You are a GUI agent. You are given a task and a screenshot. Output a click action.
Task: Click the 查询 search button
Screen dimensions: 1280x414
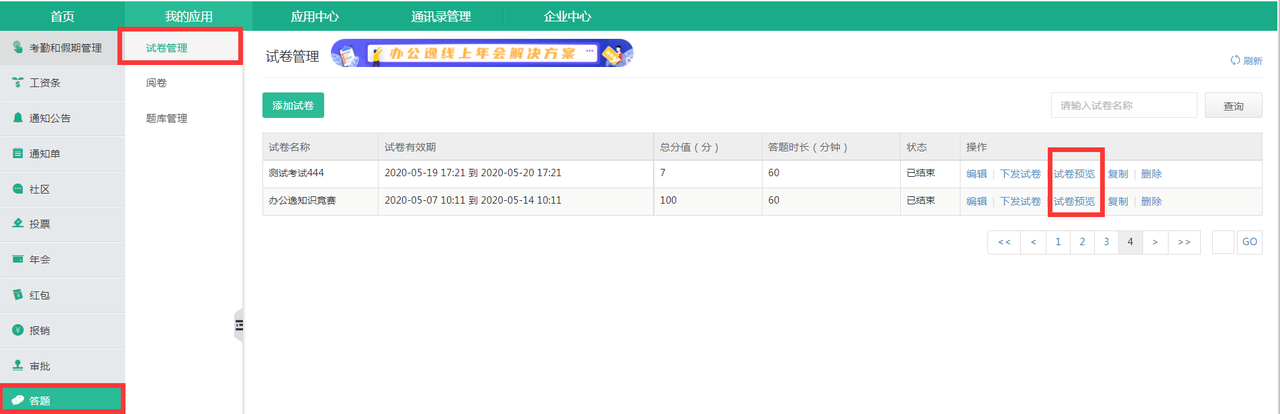pos(1234,105)
